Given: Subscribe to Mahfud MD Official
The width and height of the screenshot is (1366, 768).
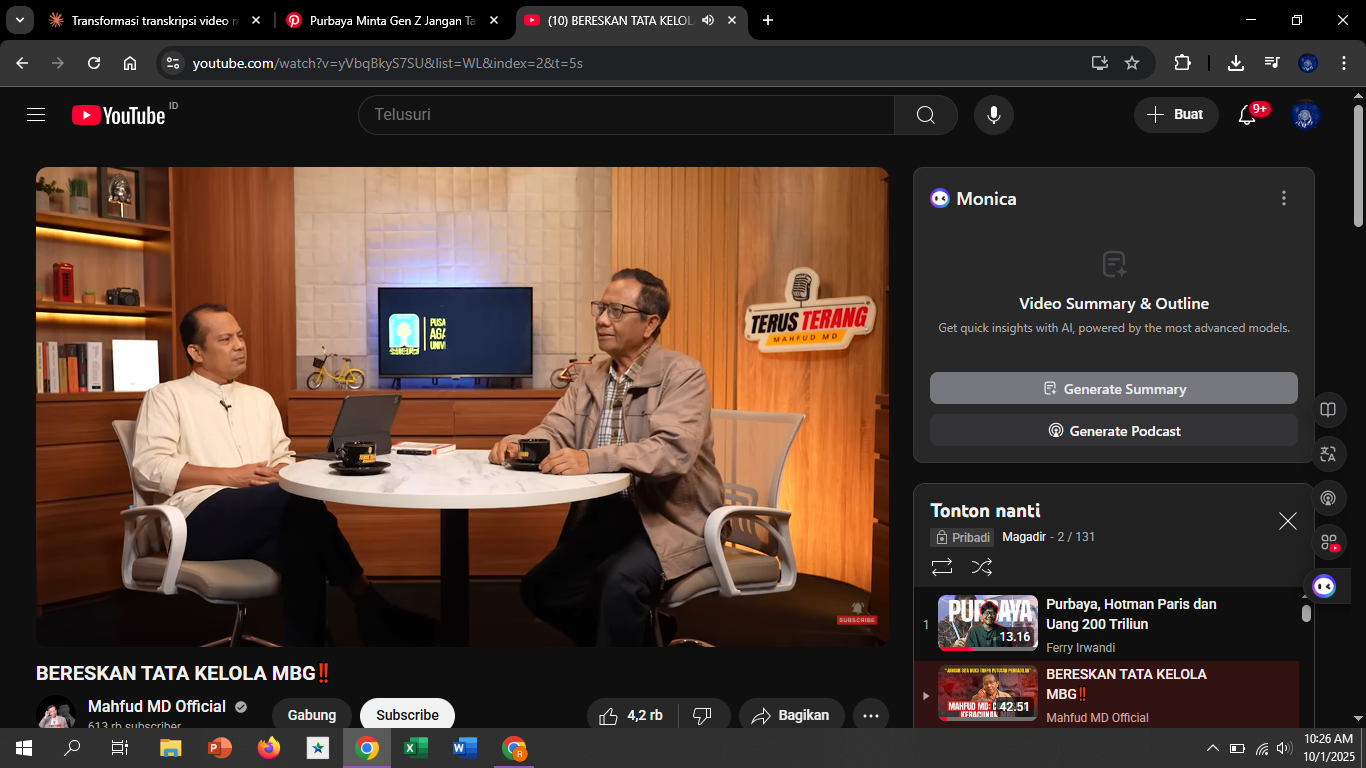Looking at the screenshot, I should point(407,715).
